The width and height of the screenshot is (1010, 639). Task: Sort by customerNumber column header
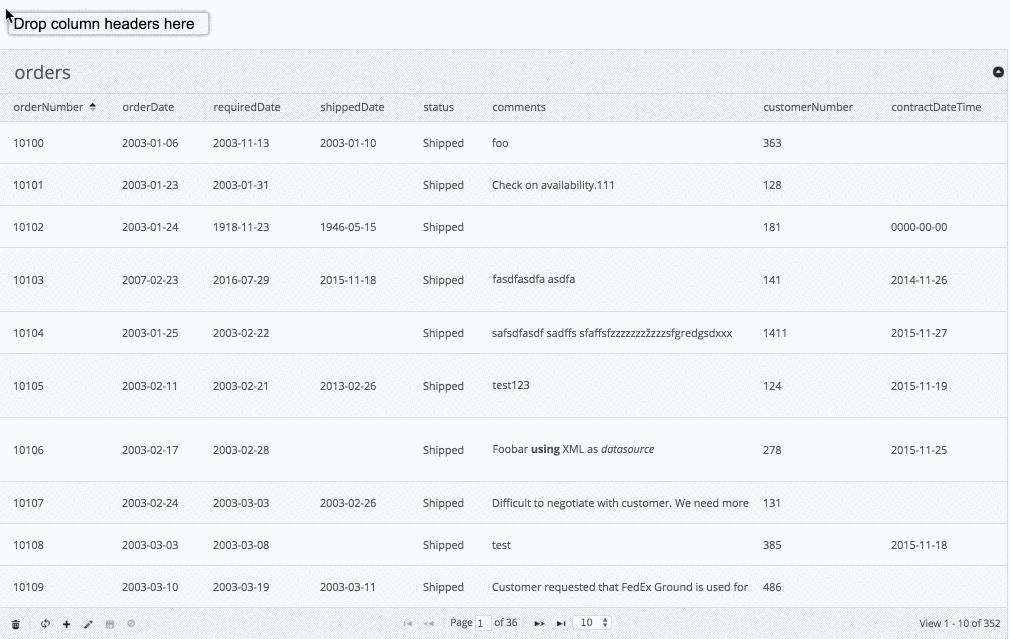(x=808, y=107)
